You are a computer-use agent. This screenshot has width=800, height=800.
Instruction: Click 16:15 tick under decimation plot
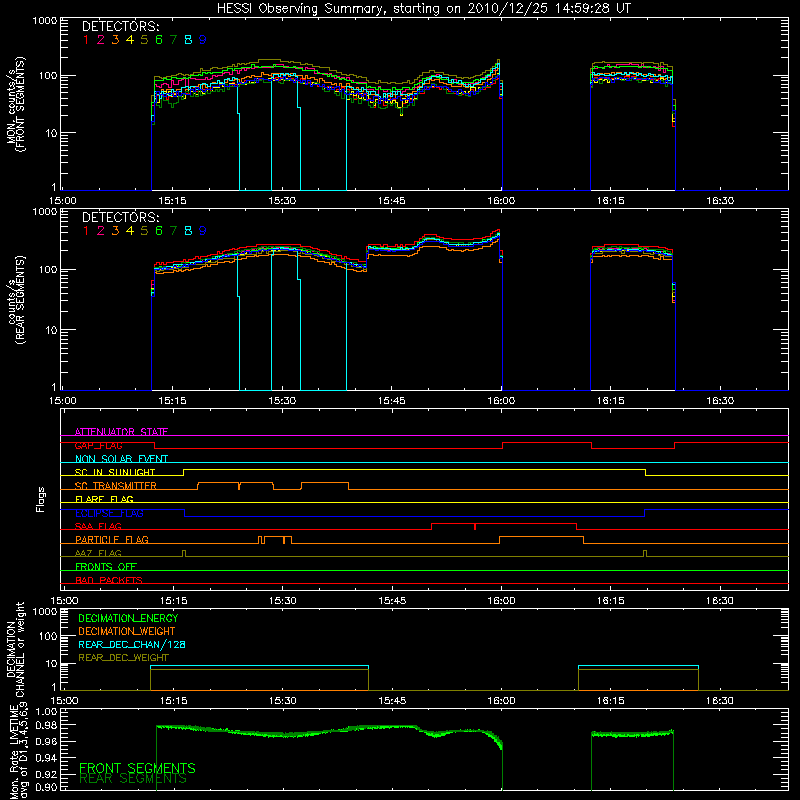point(611,701)
